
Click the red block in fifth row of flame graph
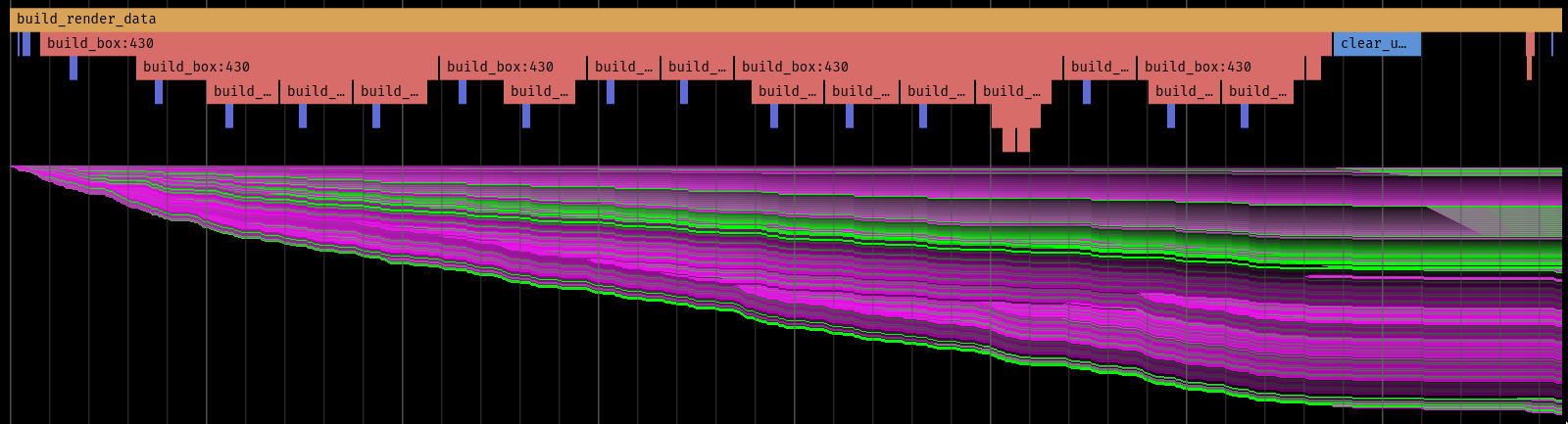(1015, 116)
